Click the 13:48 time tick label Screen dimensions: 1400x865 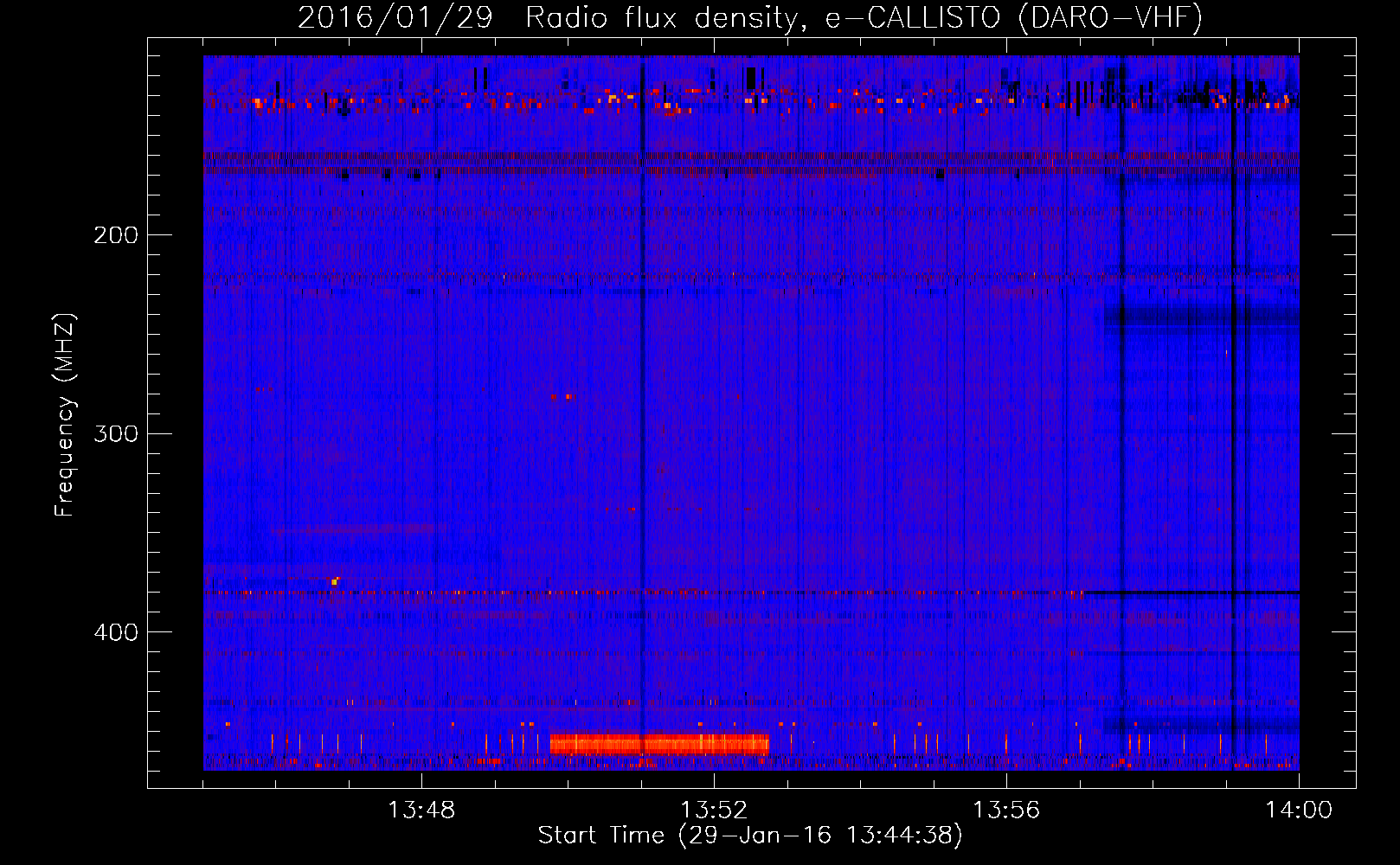(x=421, y=811)
